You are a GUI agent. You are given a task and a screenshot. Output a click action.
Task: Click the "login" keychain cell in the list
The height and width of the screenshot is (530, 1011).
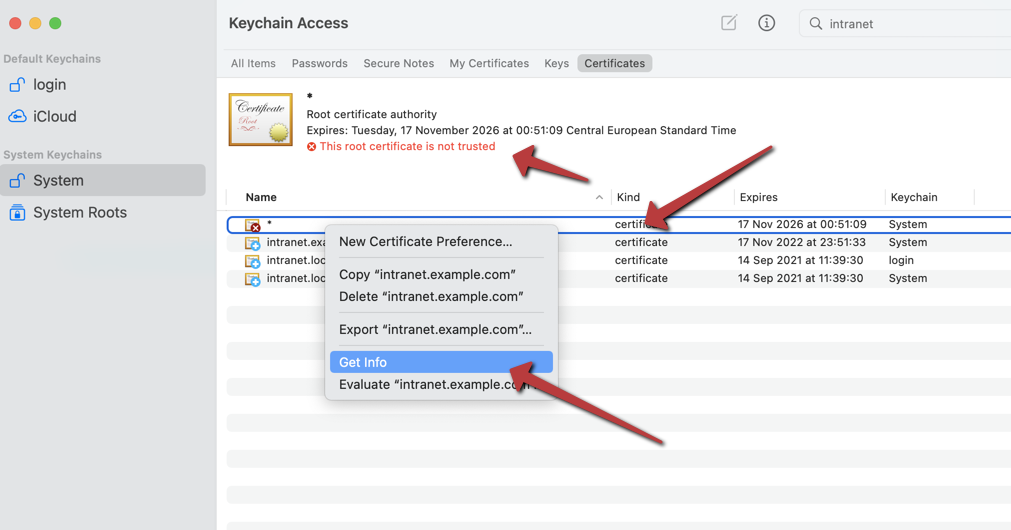point(901,260)
